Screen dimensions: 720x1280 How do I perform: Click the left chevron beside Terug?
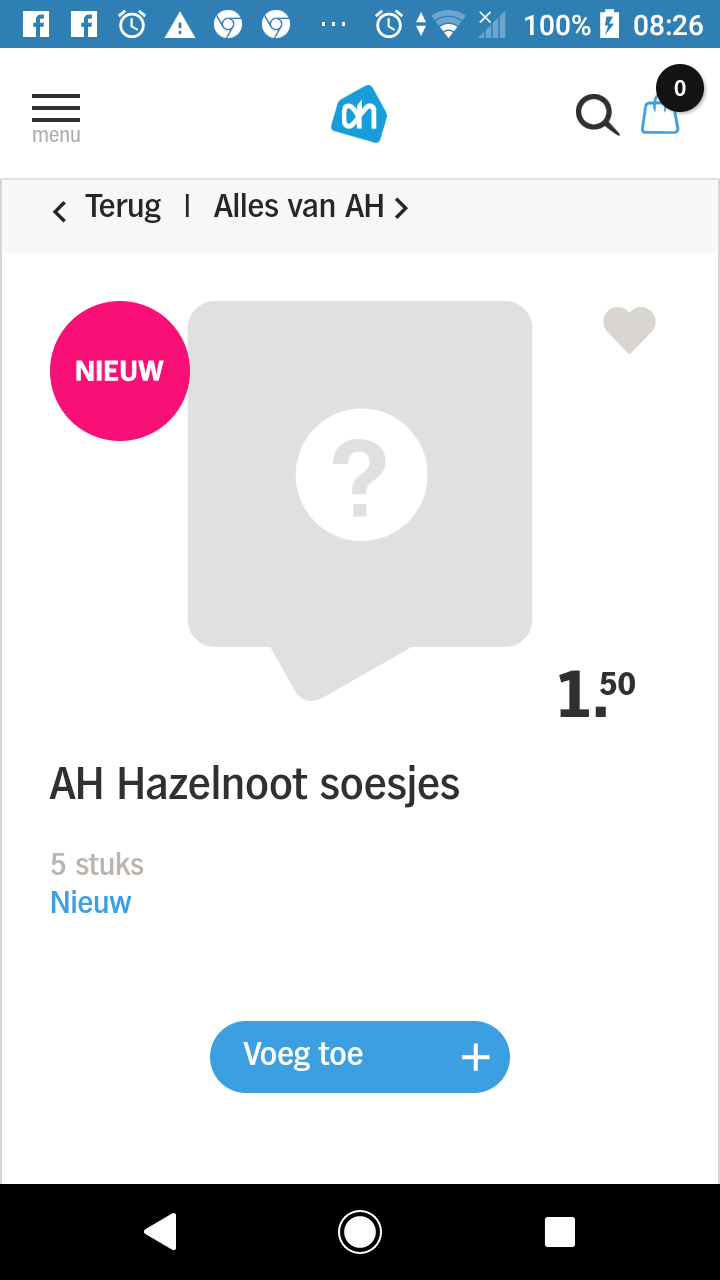(60, 211)
